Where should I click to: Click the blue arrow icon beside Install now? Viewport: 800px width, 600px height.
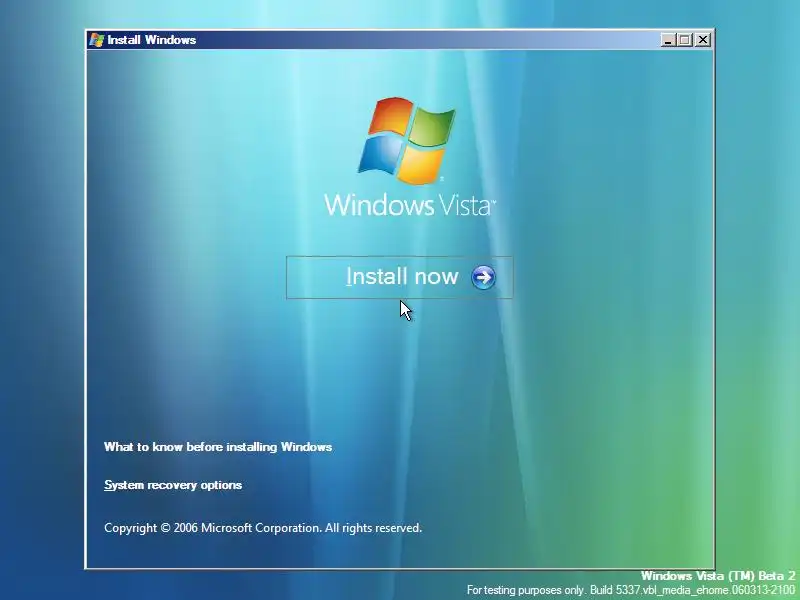[x=483, y=278]
